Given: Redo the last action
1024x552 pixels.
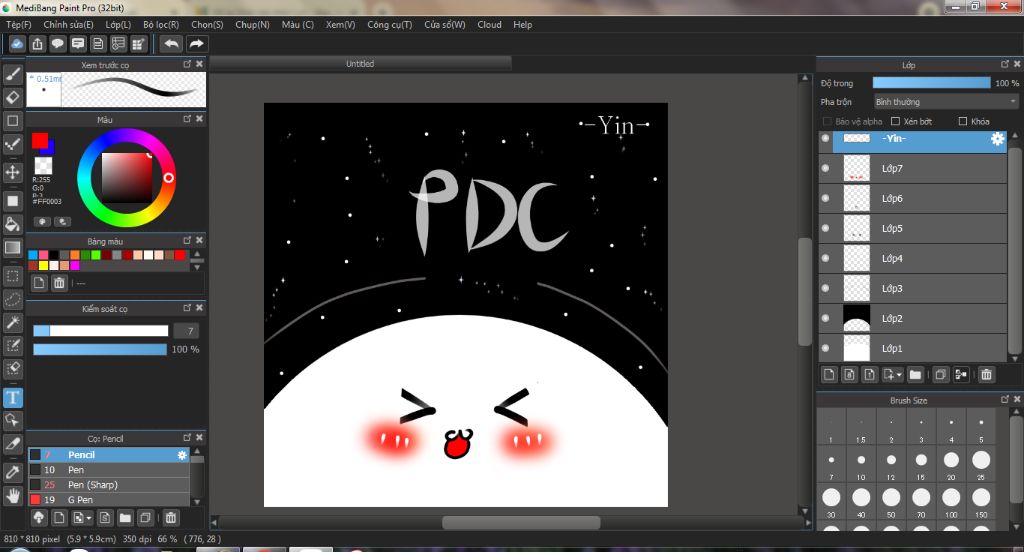Looking at the screenshot, I should (x=196, y=44).
